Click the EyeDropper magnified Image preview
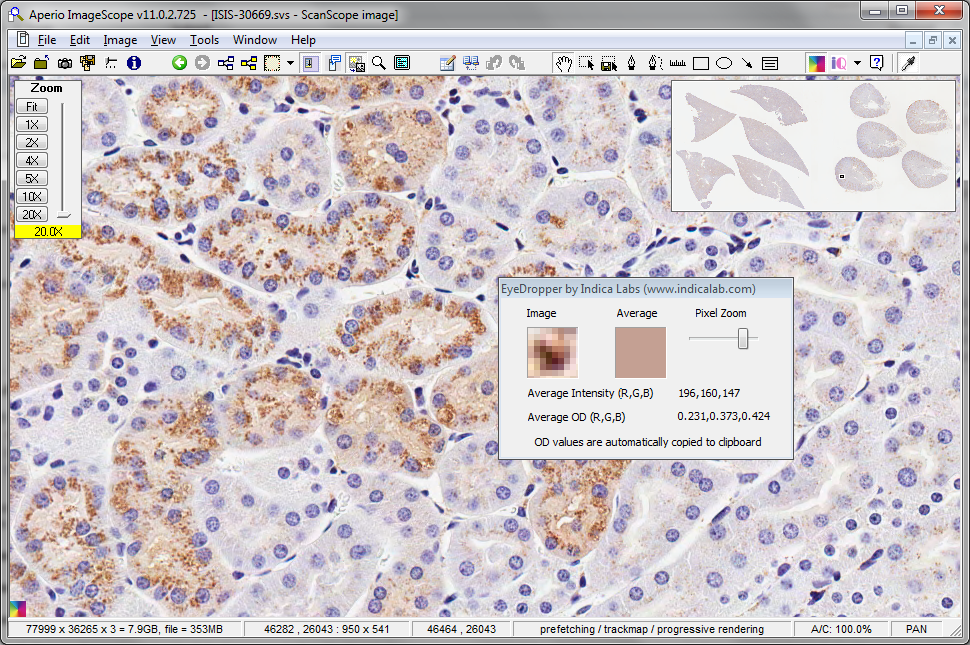 pos(552,352)
